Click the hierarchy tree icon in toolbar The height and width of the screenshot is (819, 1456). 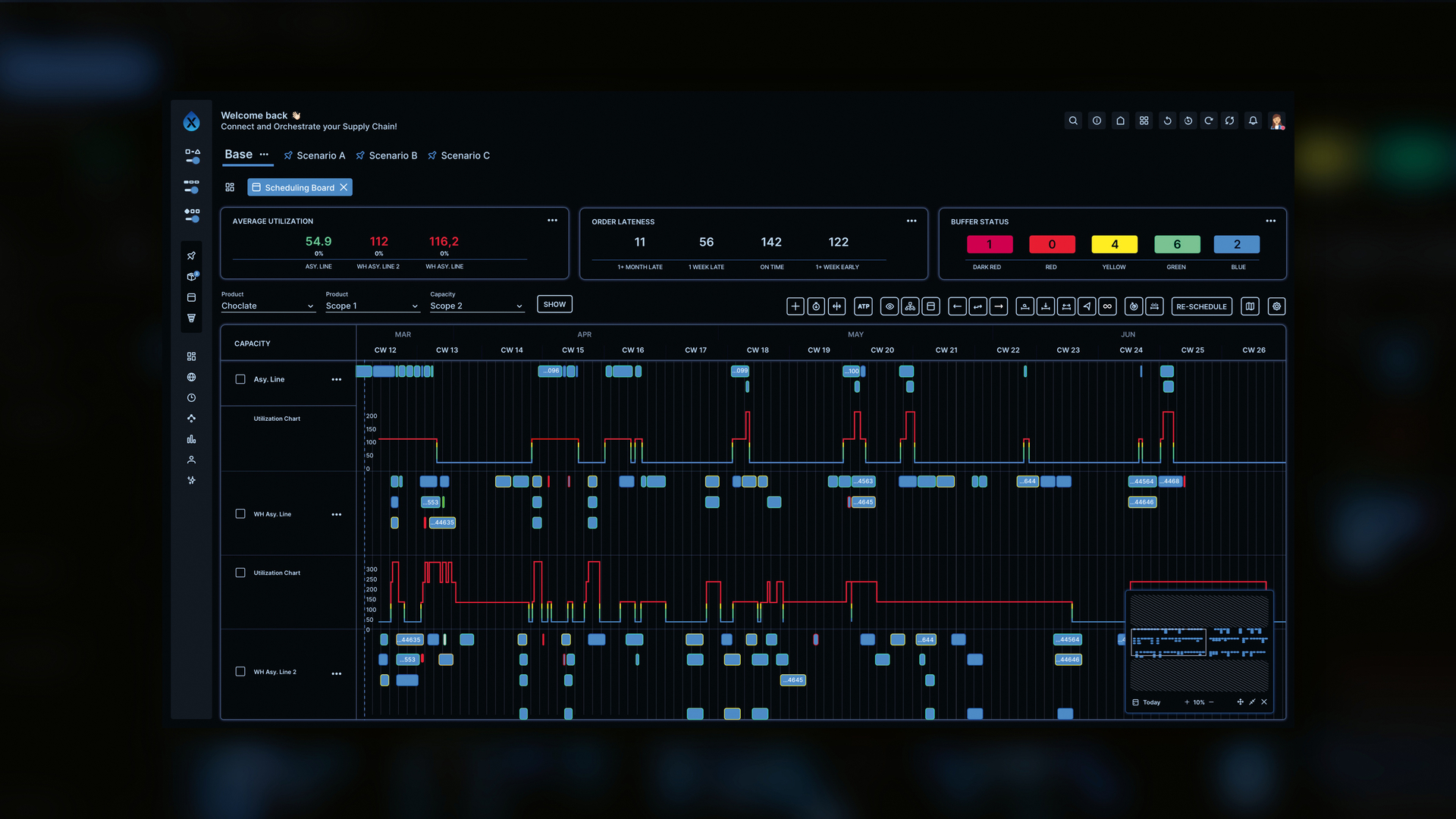click(x=910, y=306)
